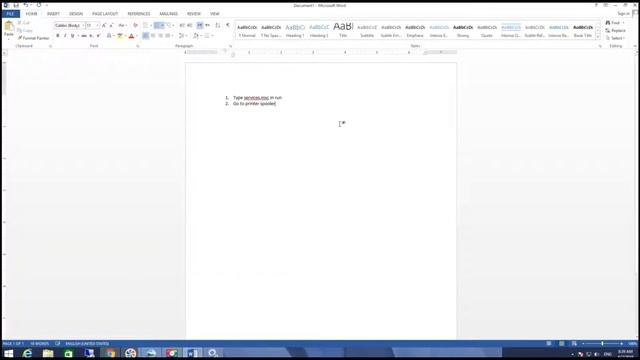Image resolution: width=640 pixels, height=360 pixels.
Task: Switch to the DESIGN tab
Action: pyautogui.click(x=76, y=14)
